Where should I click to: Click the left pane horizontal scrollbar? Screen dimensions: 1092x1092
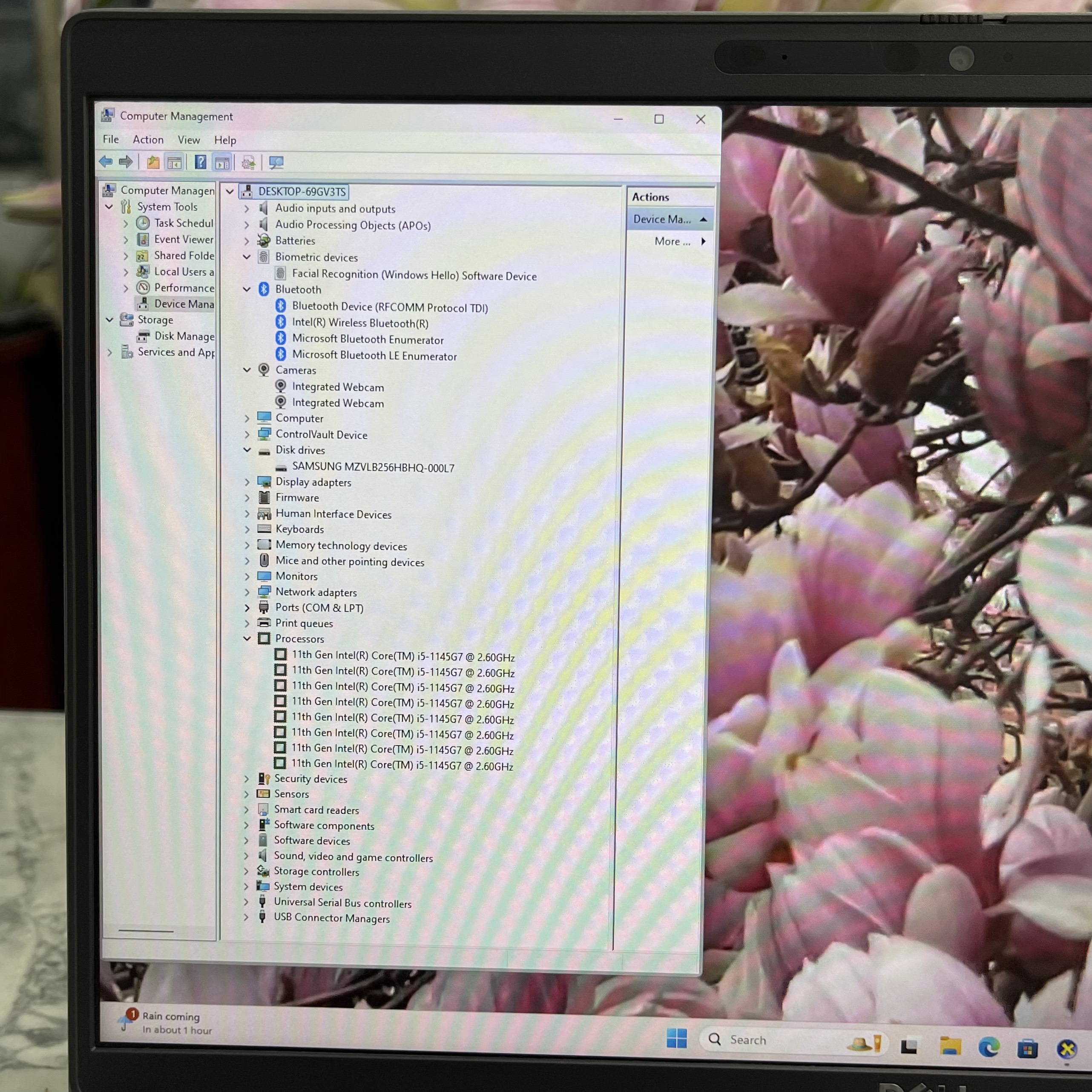146,930
